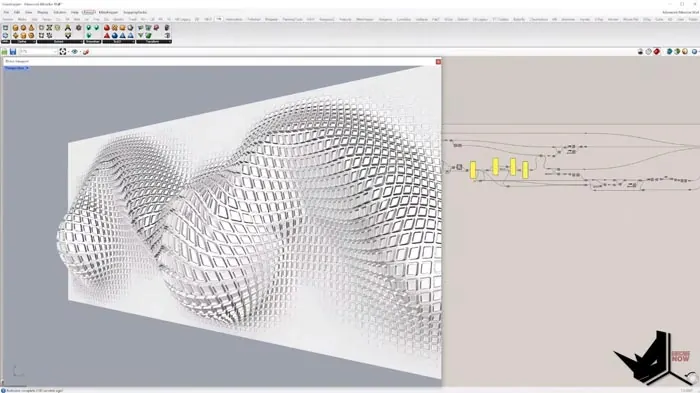
Task: Click the grey sphere icon in SubD panel
Action: pyautogui.click(x=130, y=28)
